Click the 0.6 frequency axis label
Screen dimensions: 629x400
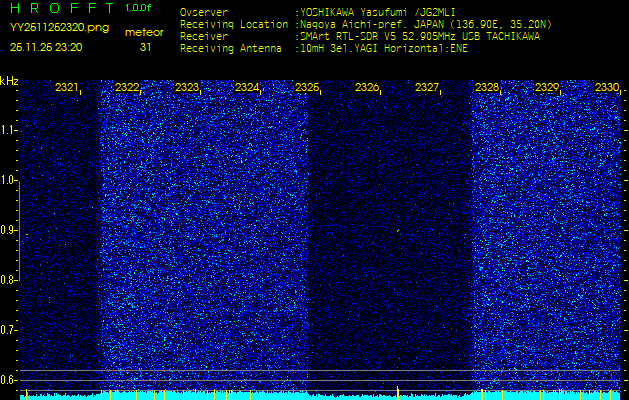(x=8, y=380)
